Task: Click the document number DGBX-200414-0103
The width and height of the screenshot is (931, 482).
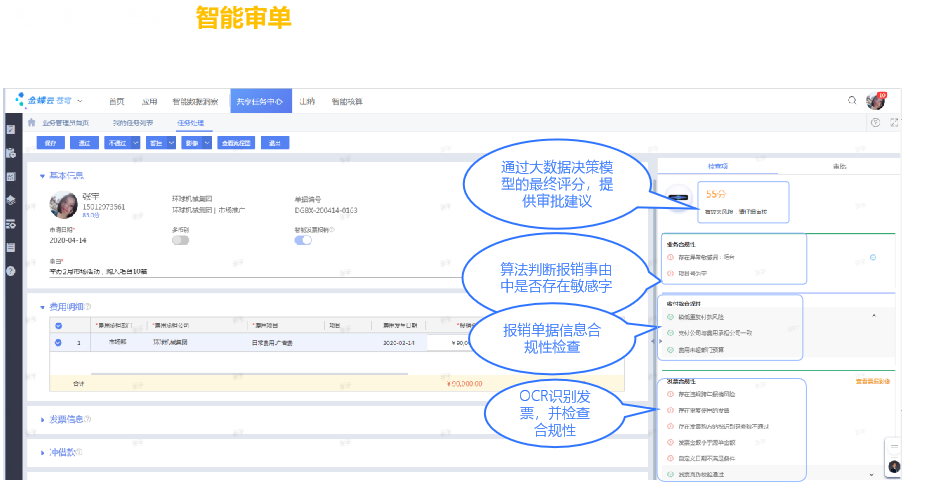Action: click(x=326, y=210)
